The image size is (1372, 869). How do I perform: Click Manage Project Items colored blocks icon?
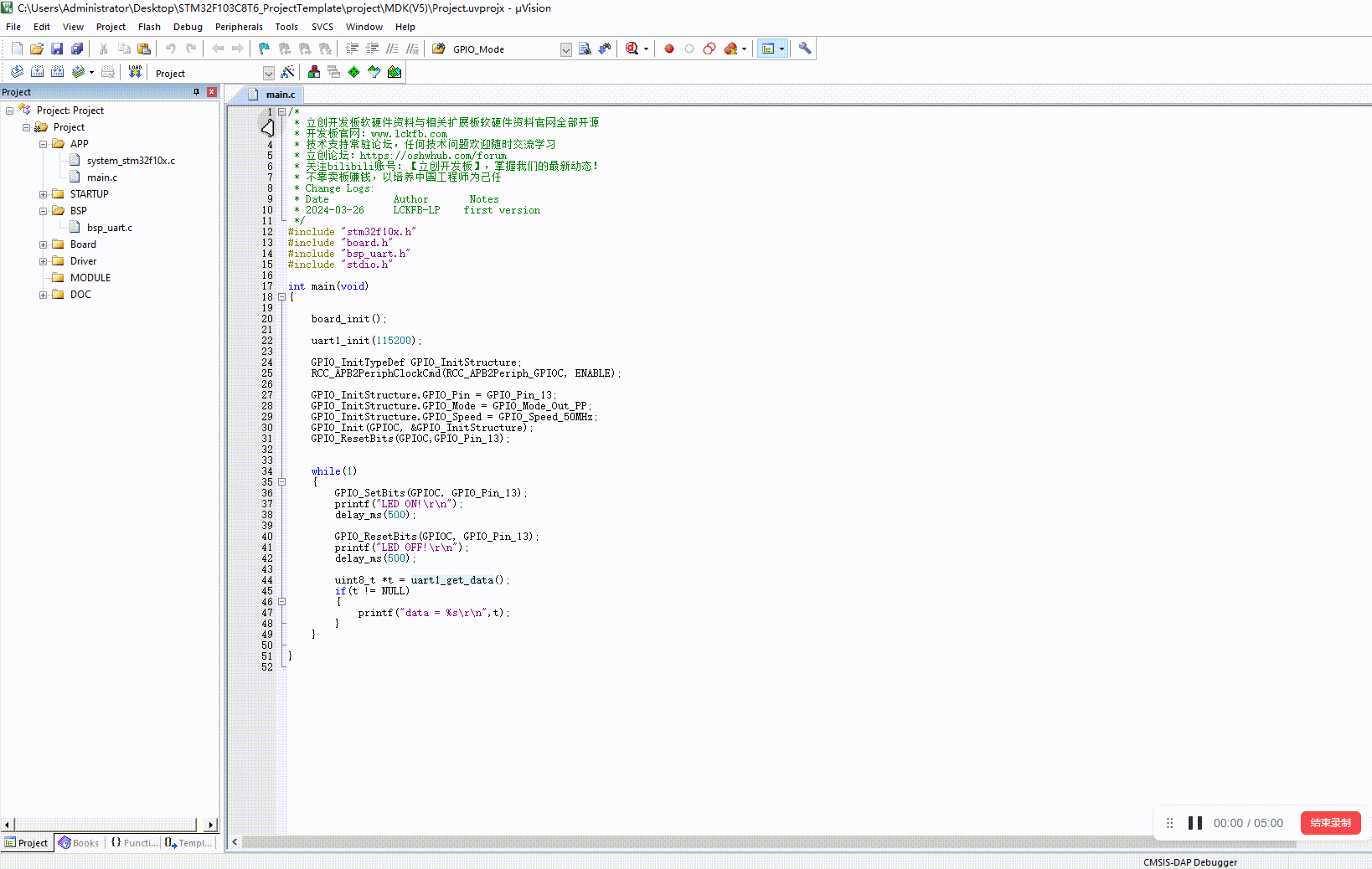pyautogui.click(x=314, y=72)
